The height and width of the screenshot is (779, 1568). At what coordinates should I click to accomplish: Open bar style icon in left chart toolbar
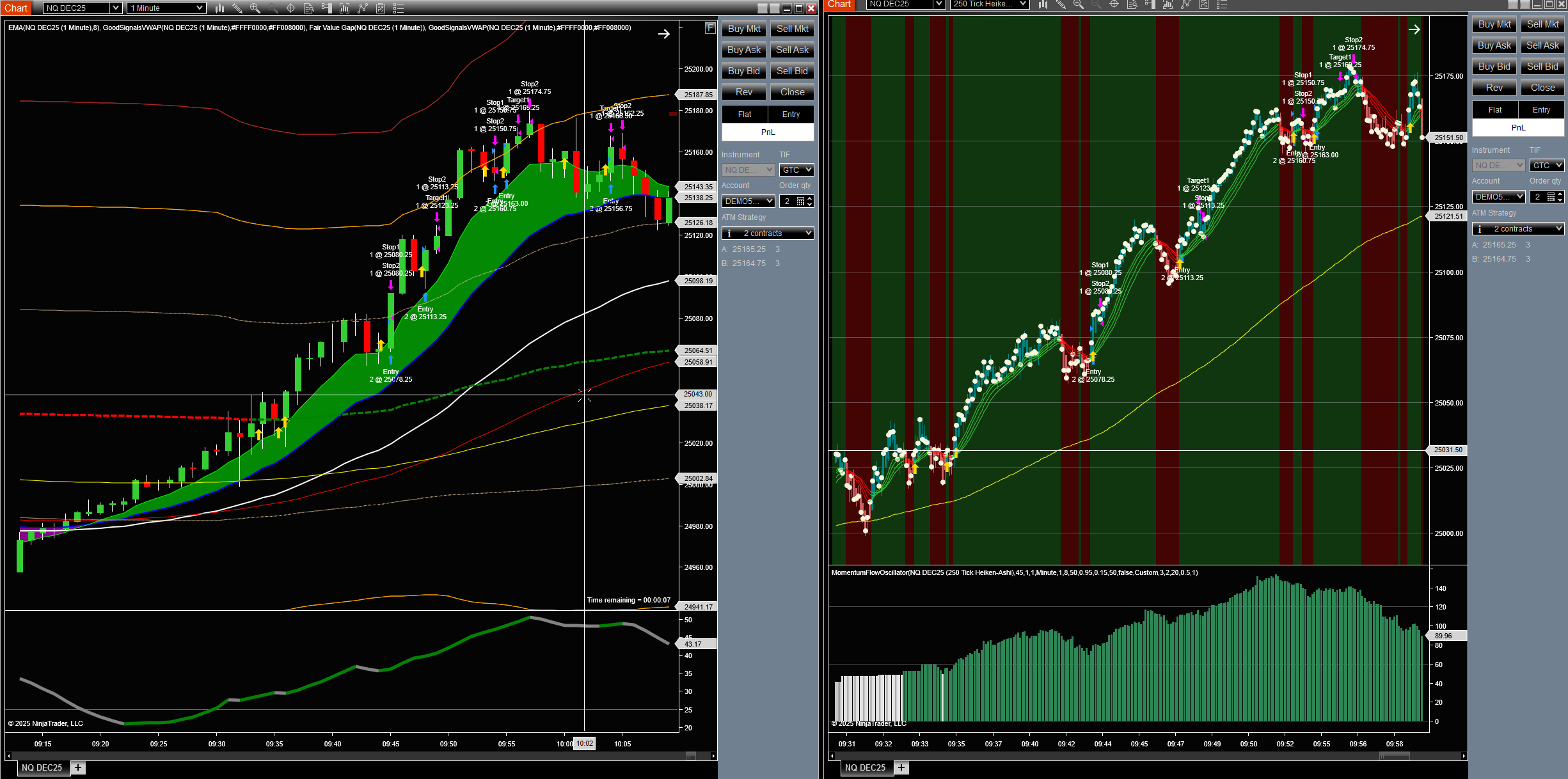click(219, 8)
